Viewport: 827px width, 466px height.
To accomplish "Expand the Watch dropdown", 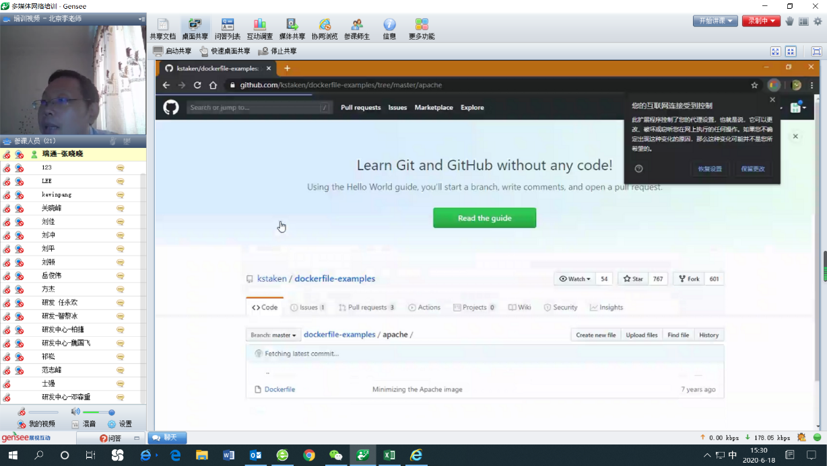I will coord(575,279).
